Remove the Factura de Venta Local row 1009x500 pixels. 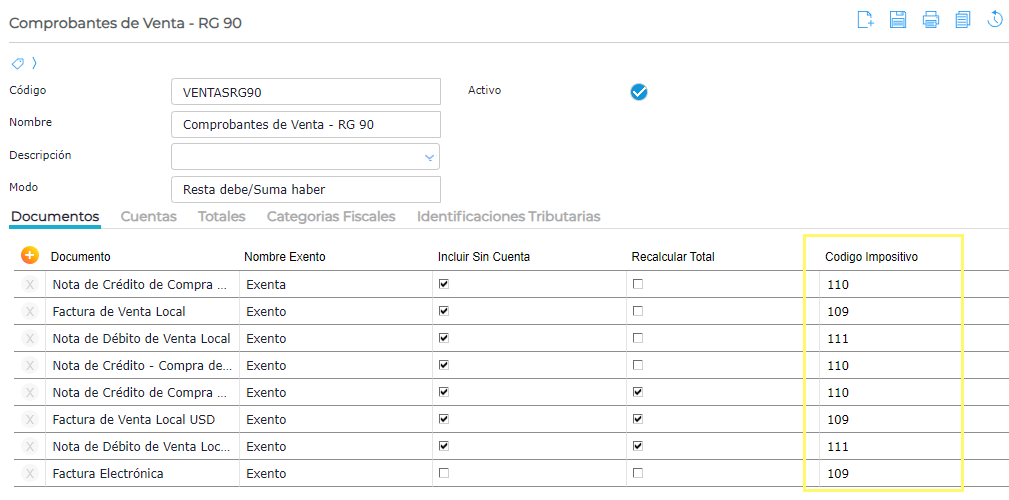[x=29, y=311]
